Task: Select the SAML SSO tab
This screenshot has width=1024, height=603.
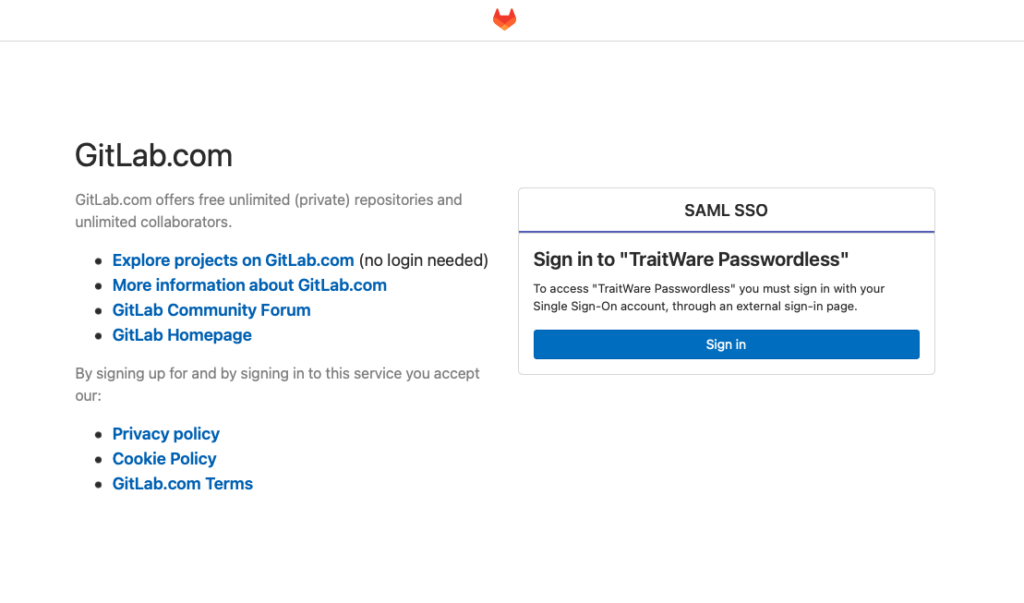Action: click(x=726, y=210)
